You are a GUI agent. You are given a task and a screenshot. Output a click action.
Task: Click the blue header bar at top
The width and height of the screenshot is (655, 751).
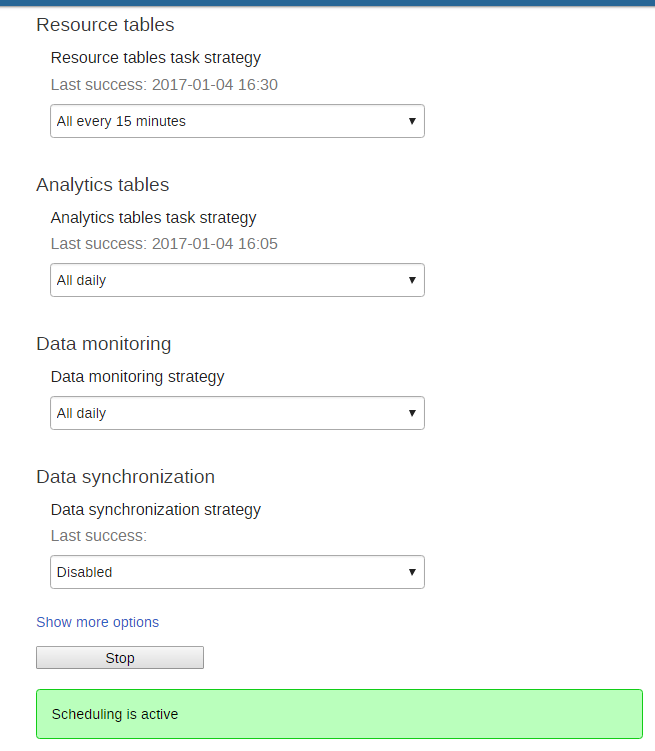tap(327, 3)
